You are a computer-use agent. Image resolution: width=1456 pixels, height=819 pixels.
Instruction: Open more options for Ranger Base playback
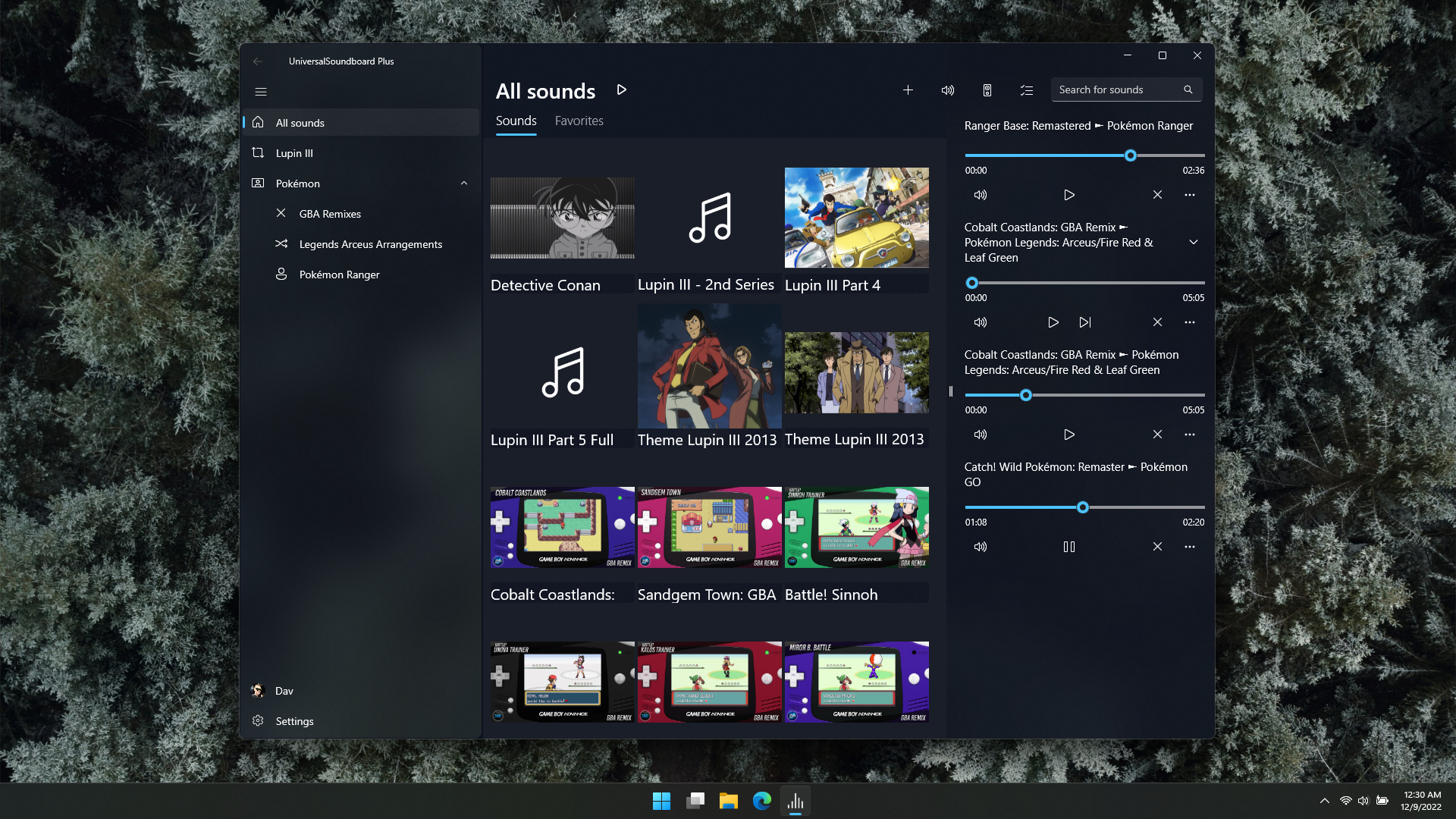[x=1189, y=195]
